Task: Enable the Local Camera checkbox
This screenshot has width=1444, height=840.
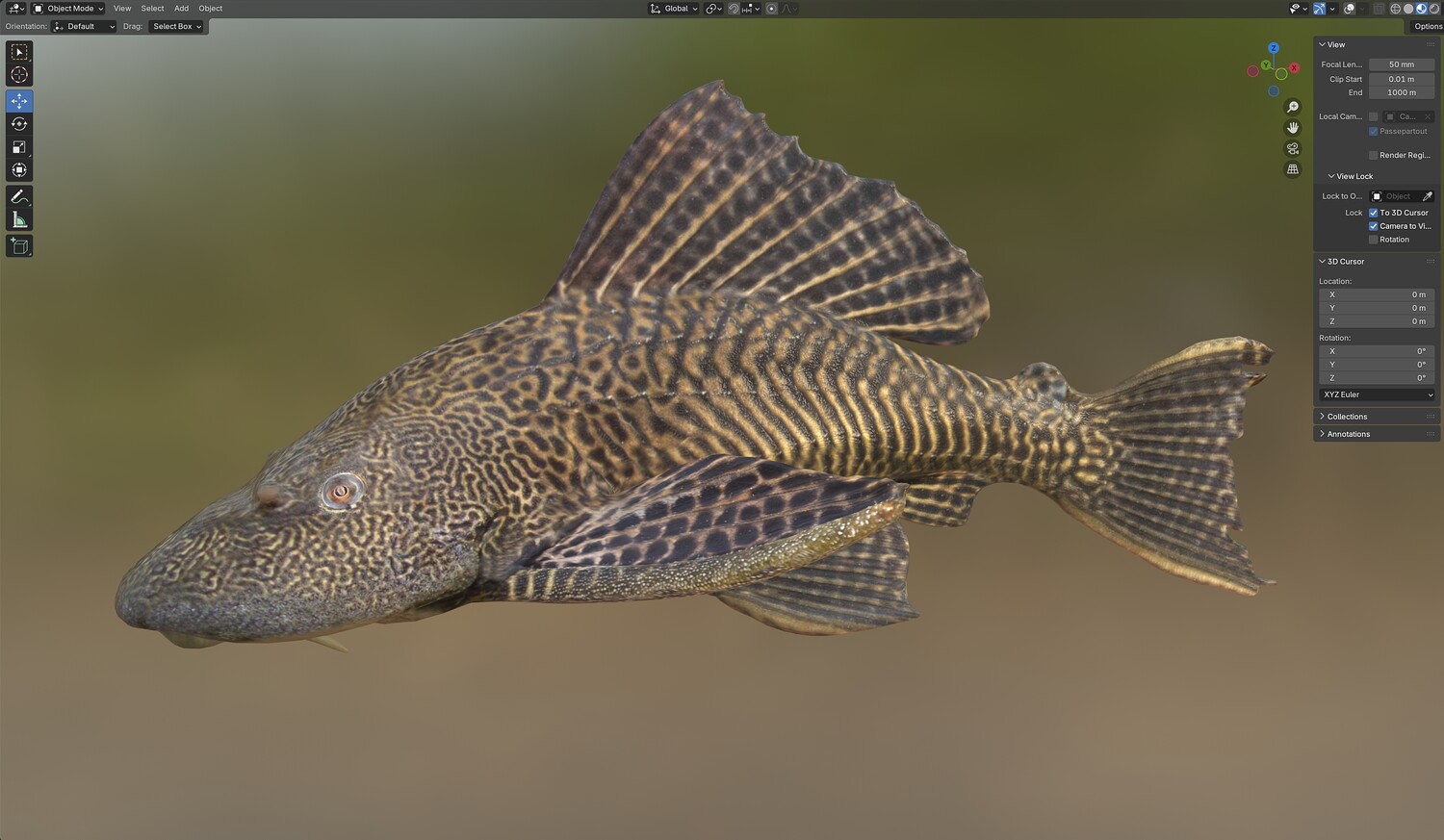Action: [1373, 116]
